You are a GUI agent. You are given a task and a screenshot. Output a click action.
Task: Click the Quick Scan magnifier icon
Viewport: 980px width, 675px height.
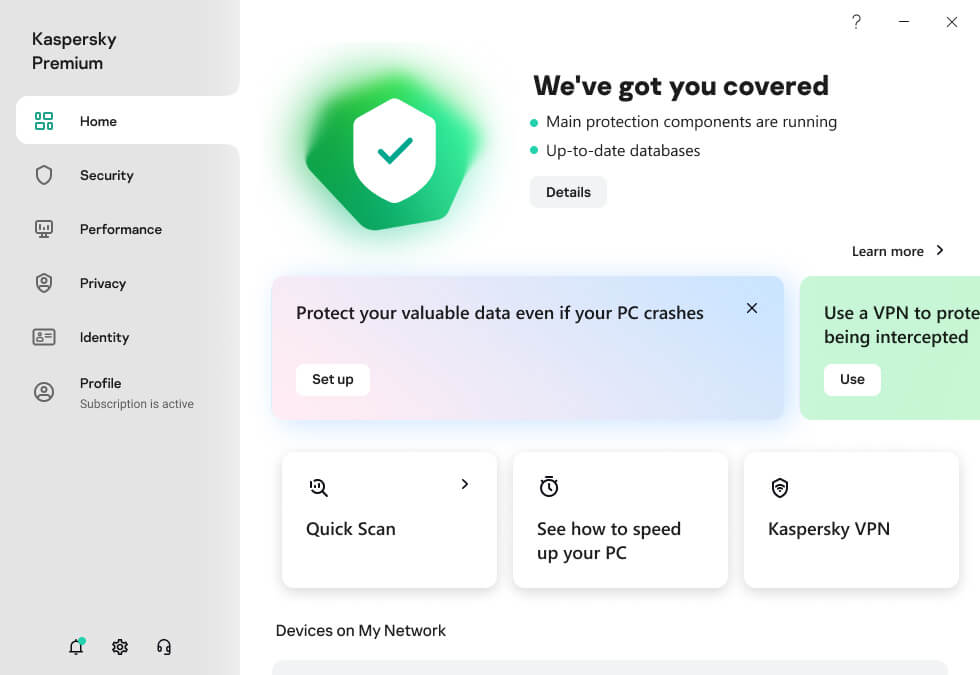(318, 487)
